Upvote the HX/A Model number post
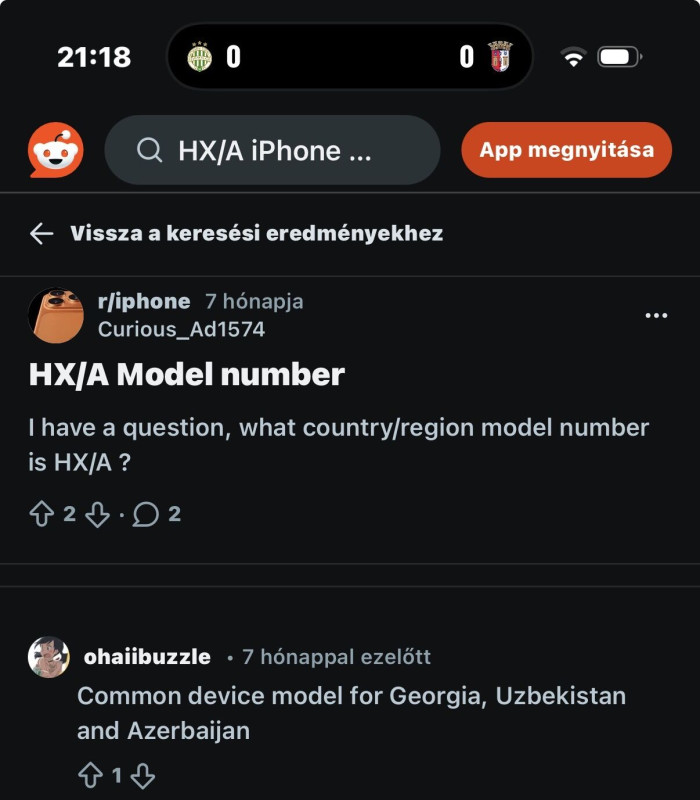The image size is (700, 800). pyautogui.click(x=42, y=515)
